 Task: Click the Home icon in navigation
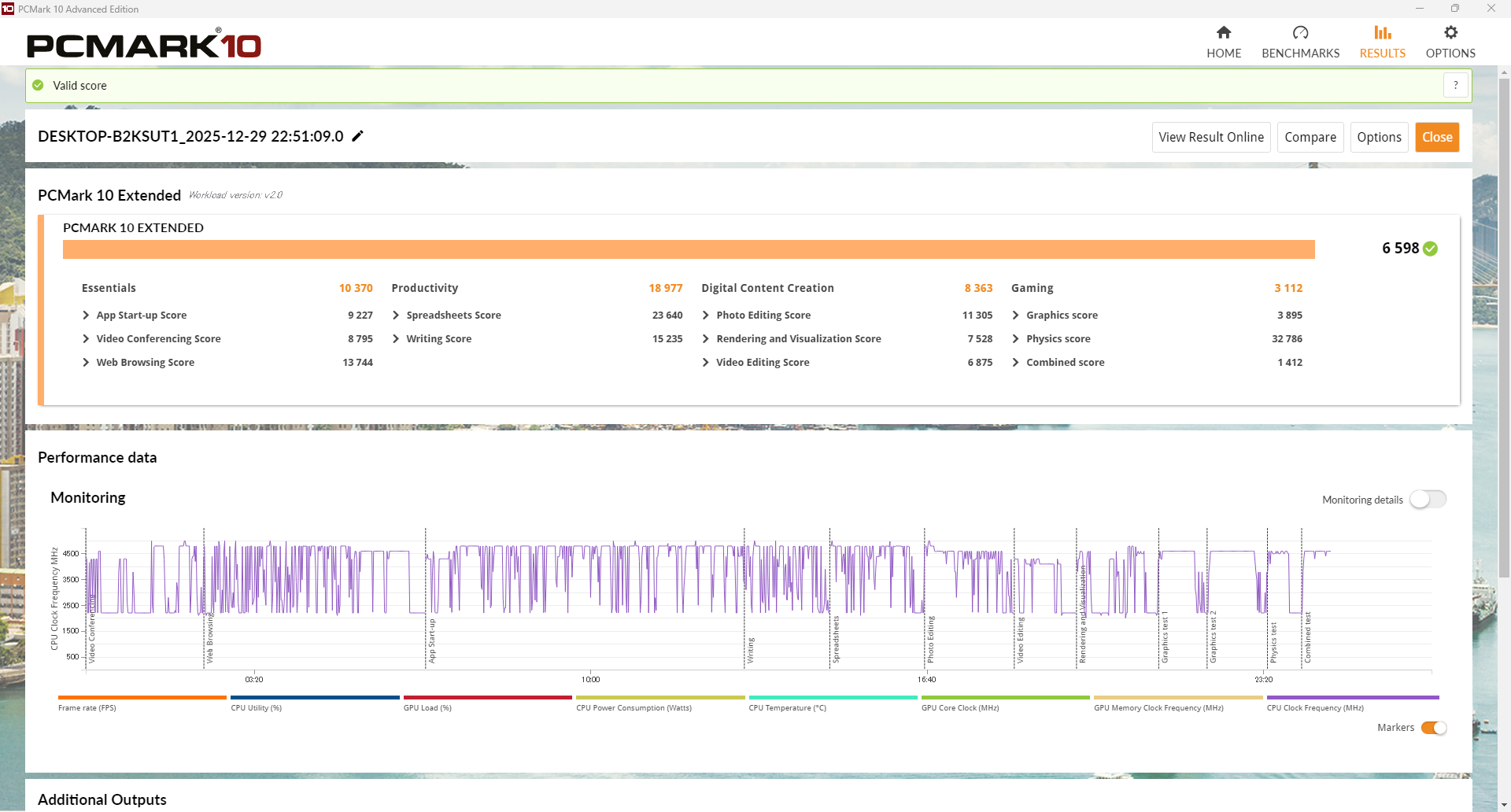click(x=1223, y=33)
